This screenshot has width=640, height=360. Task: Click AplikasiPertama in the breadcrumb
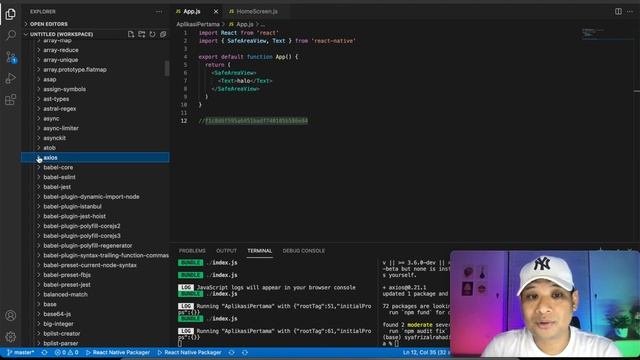(x=198, y=24)
